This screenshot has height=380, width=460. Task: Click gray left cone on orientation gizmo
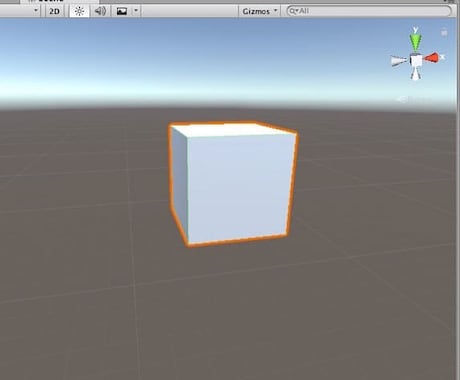pos(399,61)
